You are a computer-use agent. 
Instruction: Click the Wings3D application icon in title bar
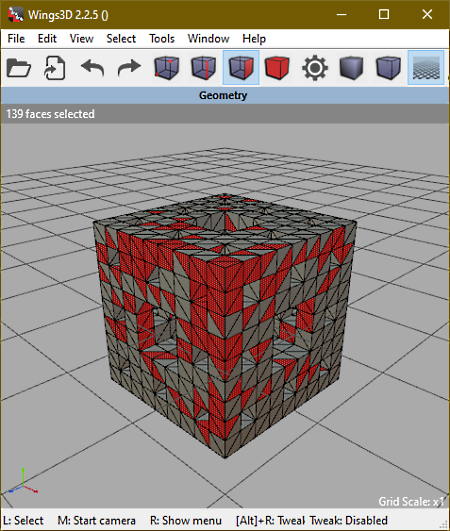coord(15,15)
